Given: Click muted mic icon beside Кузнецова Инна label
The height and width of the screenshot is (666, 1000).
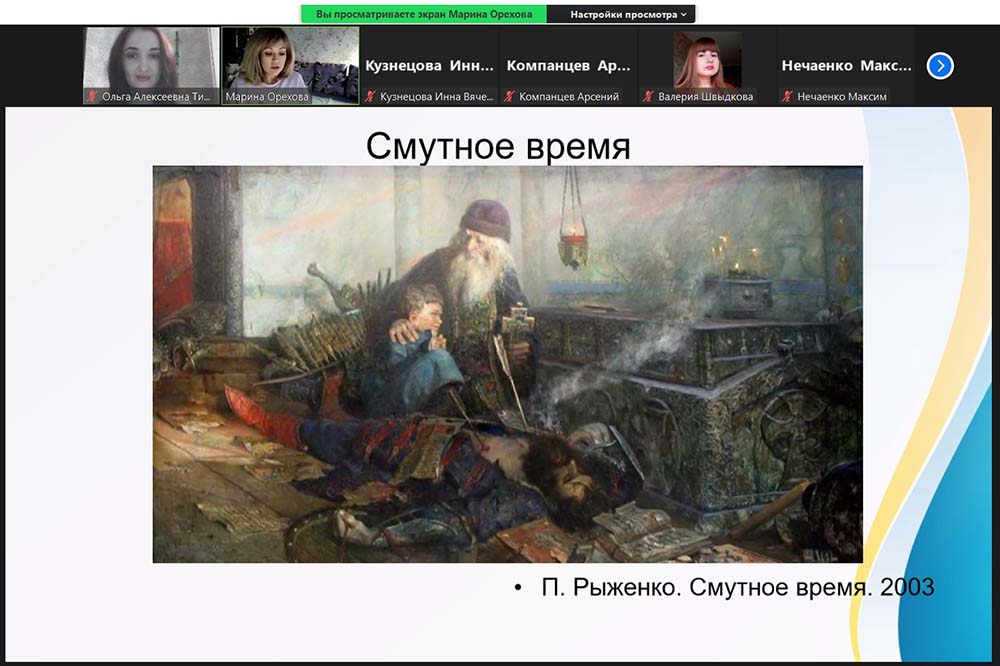Looking at the screenshot, I should click(x=370, y=97).
